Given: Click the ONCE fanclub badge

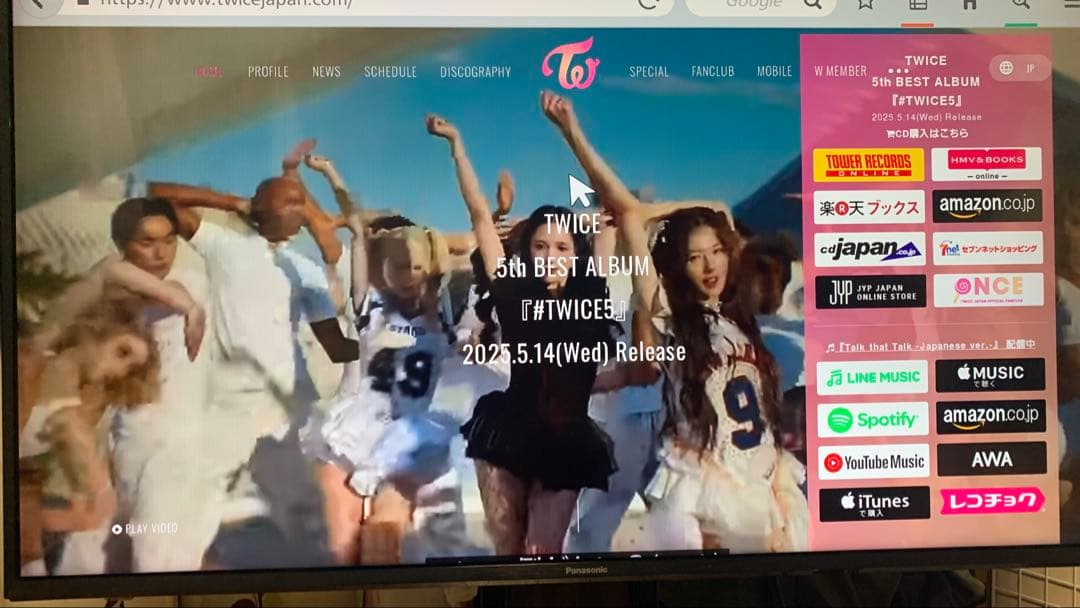Looking at the screenshot, I should point(987,289).
